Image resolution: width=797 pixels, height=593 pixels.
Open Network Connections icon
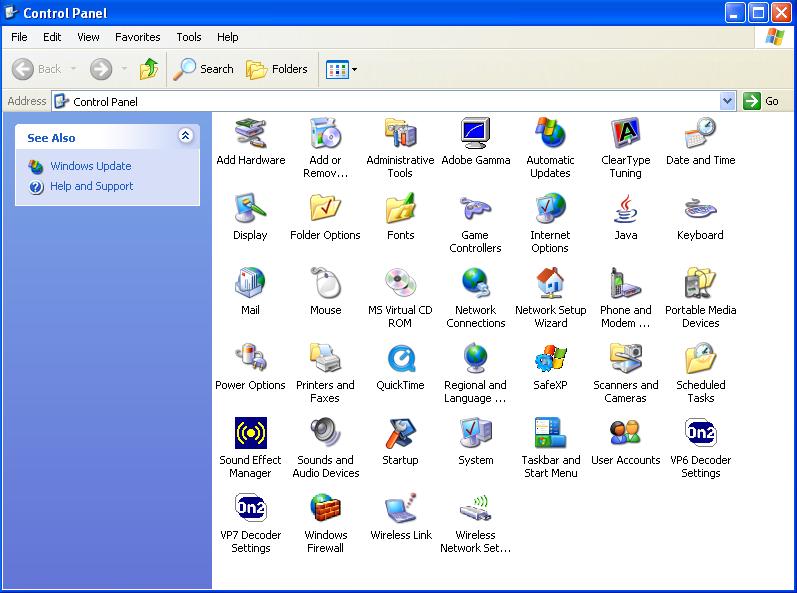pyautogui.click(x=475, y=283)
